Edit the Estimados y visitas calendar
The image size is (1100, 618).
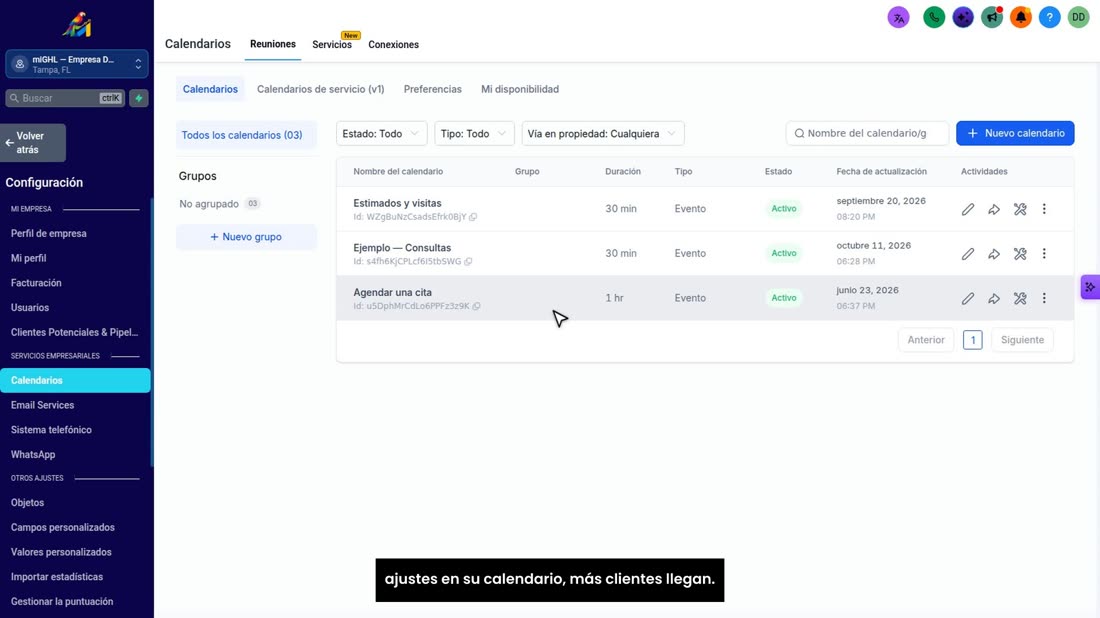pyautogui.click(x=967, y=209)
